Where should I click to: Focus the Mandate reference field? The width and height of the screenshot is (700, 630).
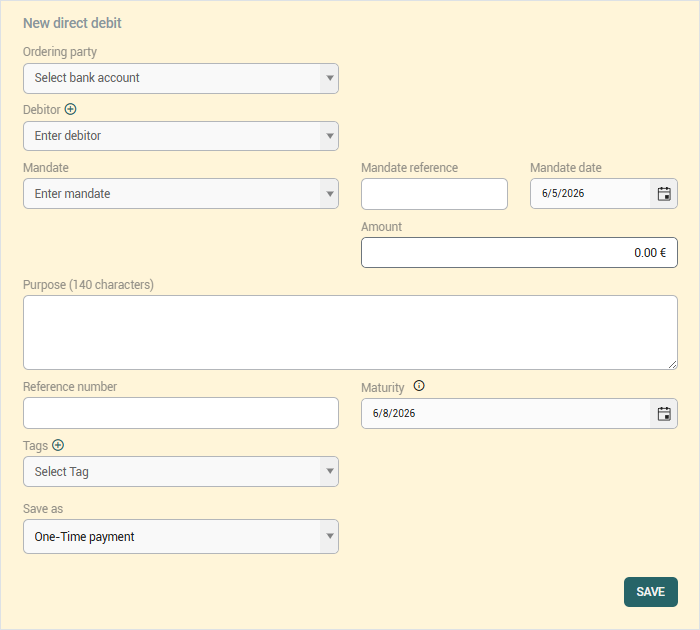point(434,194)
